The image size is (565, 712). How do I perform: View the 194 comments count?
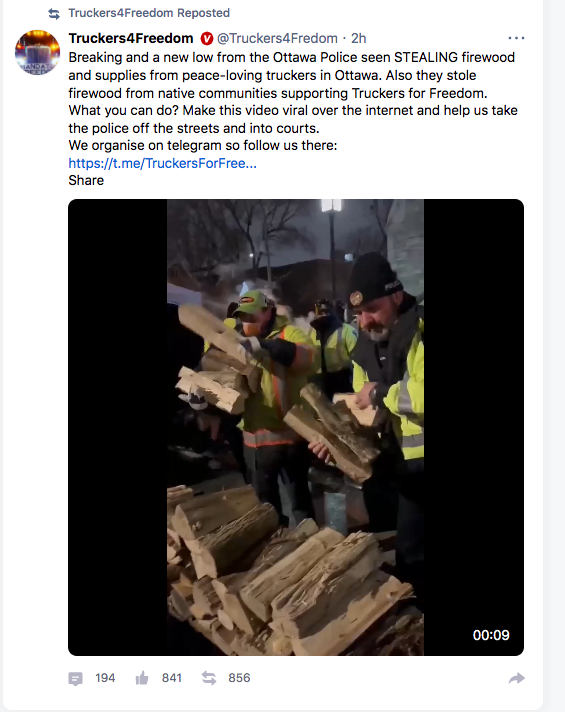[x=105, y=678]
